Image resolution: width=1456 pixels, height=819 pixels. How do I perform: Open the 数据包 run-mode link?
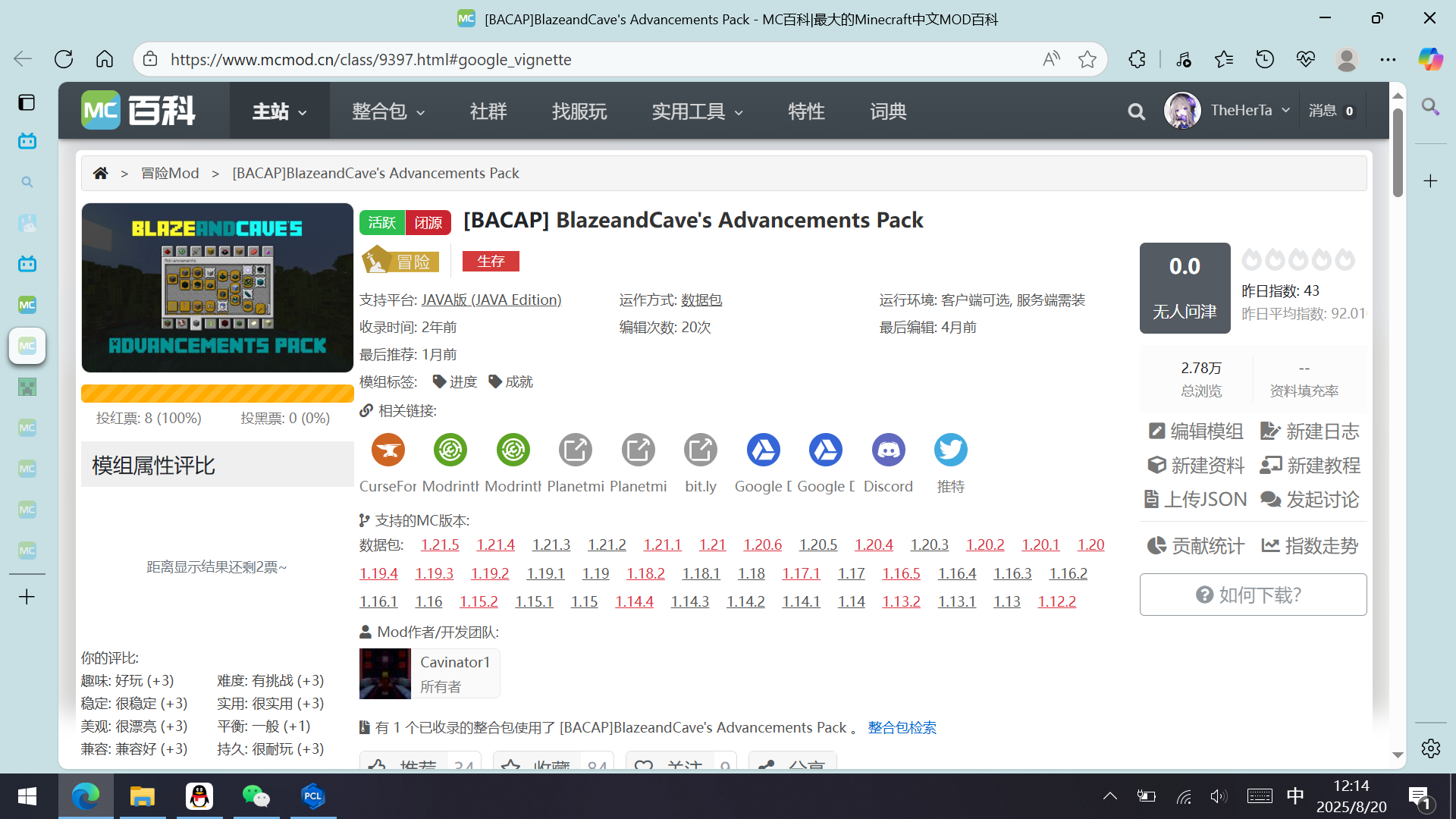[x=701, y=300]
